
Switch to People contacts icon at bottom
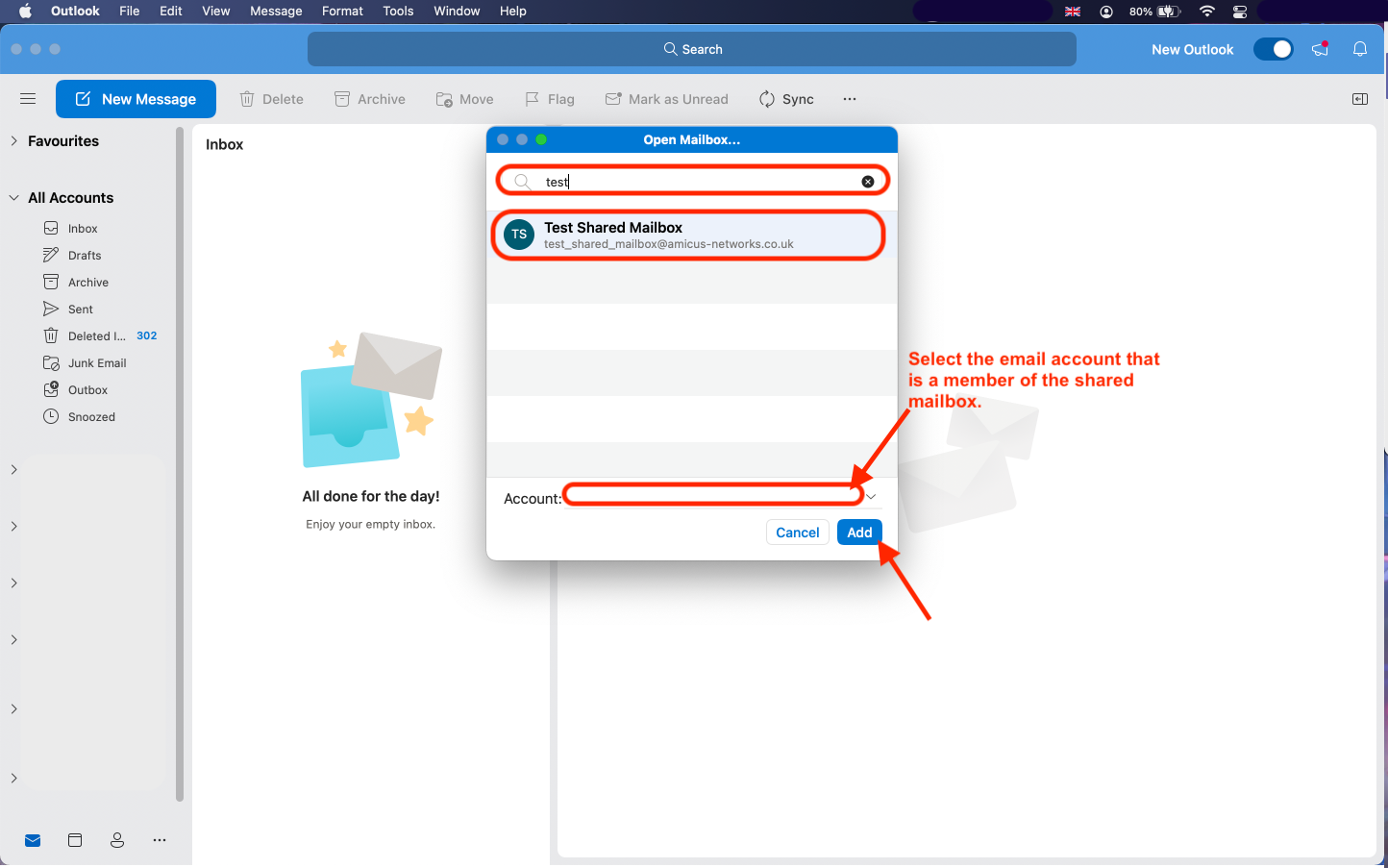pos(117,840)
